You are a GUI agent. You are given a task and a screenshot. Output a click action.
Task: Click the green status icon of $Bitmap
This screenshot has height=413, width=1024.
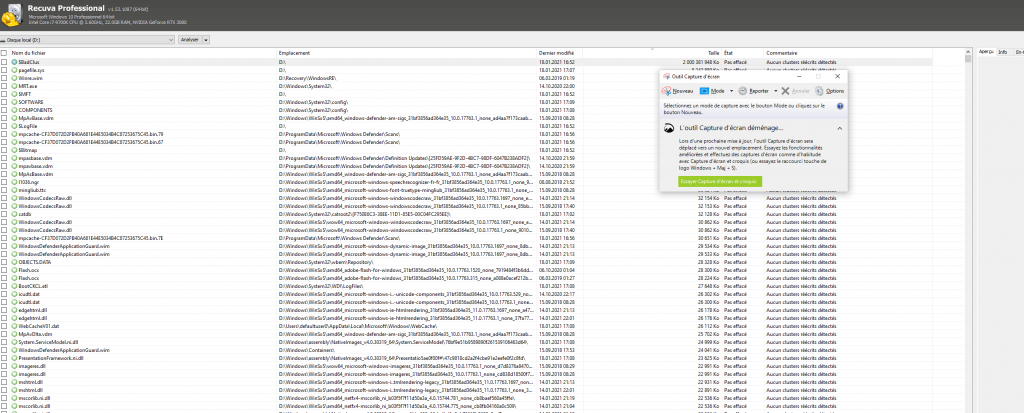(14, 150)
